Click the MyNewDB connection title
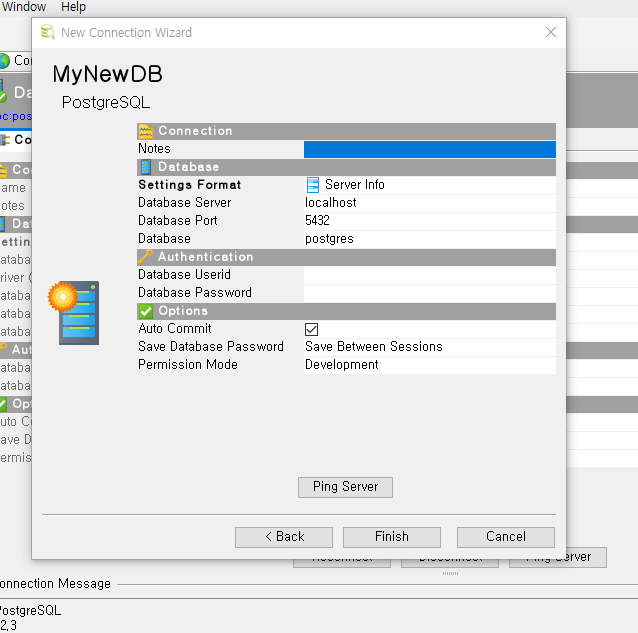The image size is (638, 633). click(107, 74)
